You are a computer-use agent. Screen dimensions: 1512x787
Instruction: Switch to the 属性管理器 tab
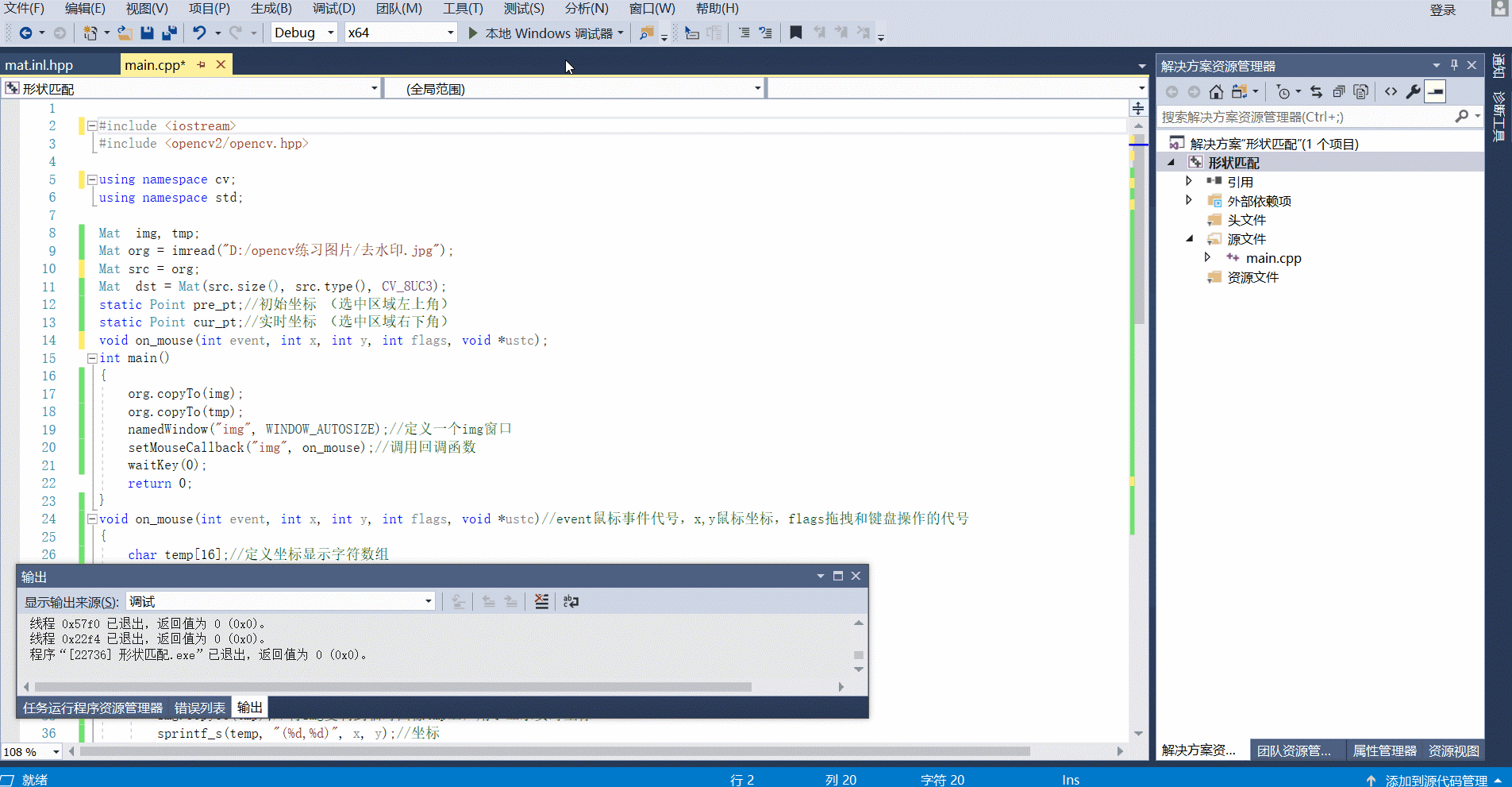click(1385, 750)
